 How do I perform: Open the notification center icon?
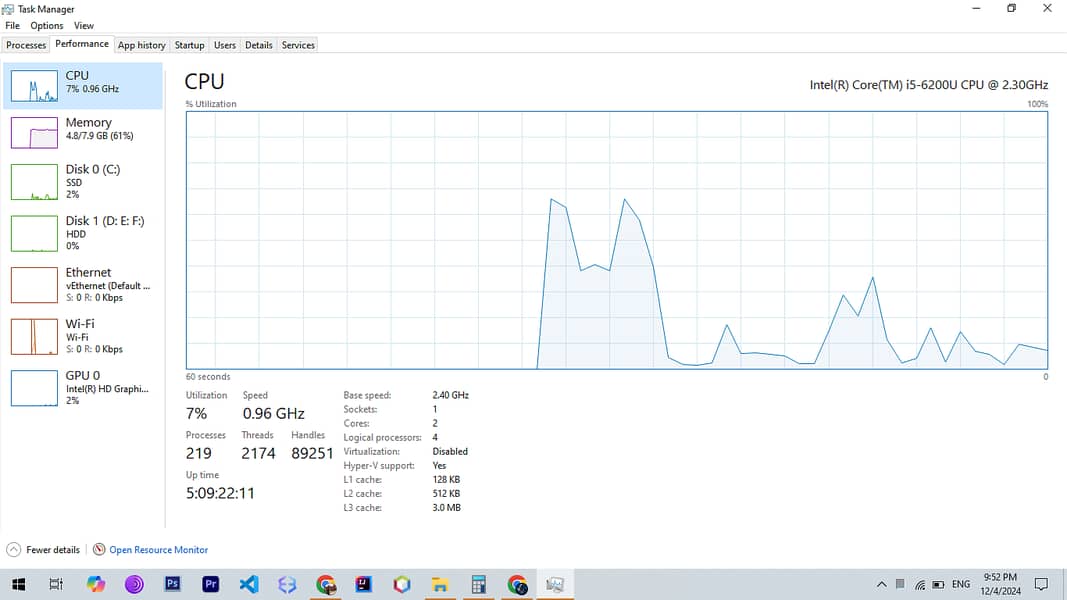coord(1041,584)
